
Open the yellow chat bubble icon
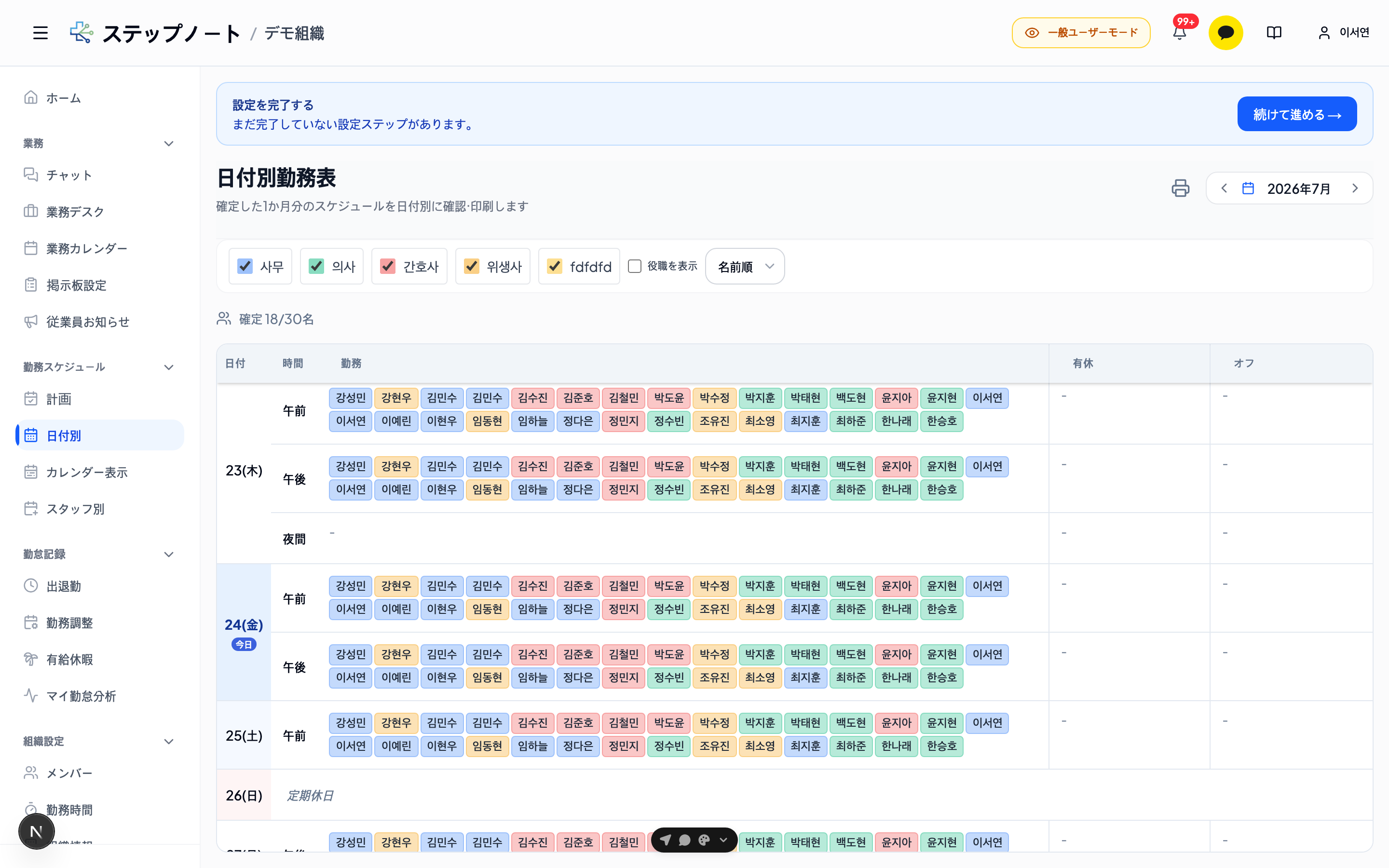1226,33
